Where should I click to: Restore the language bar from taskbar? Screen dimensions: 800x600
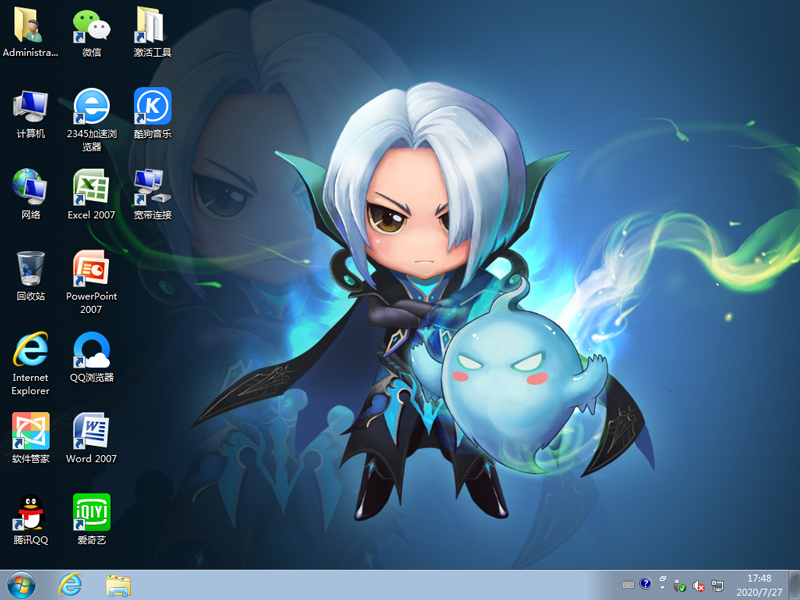663,579
